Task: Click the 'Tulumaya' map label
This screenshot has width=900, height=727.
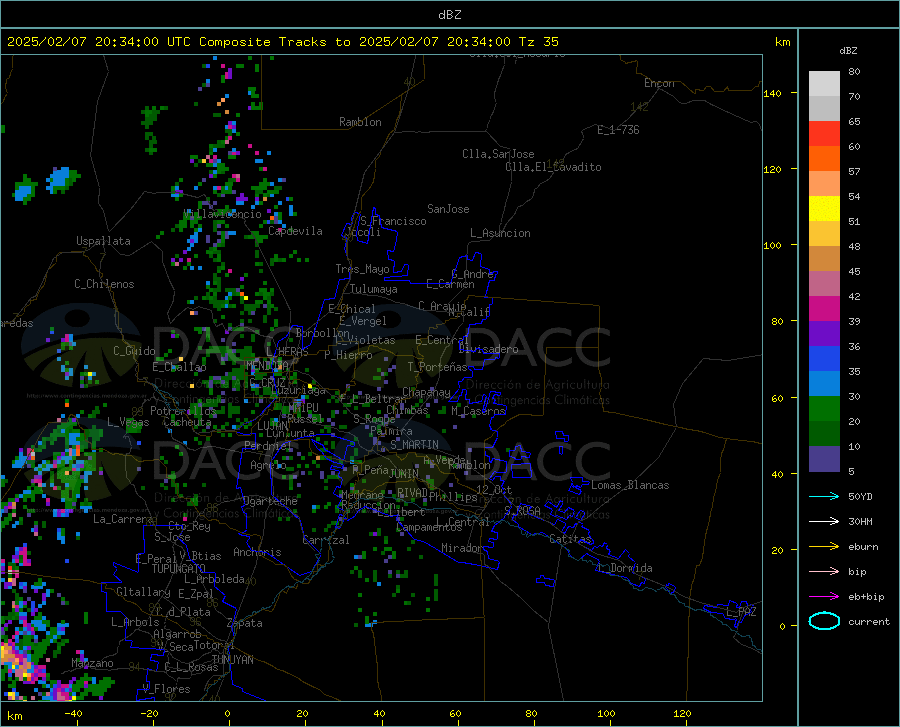Action: [374, 289]
